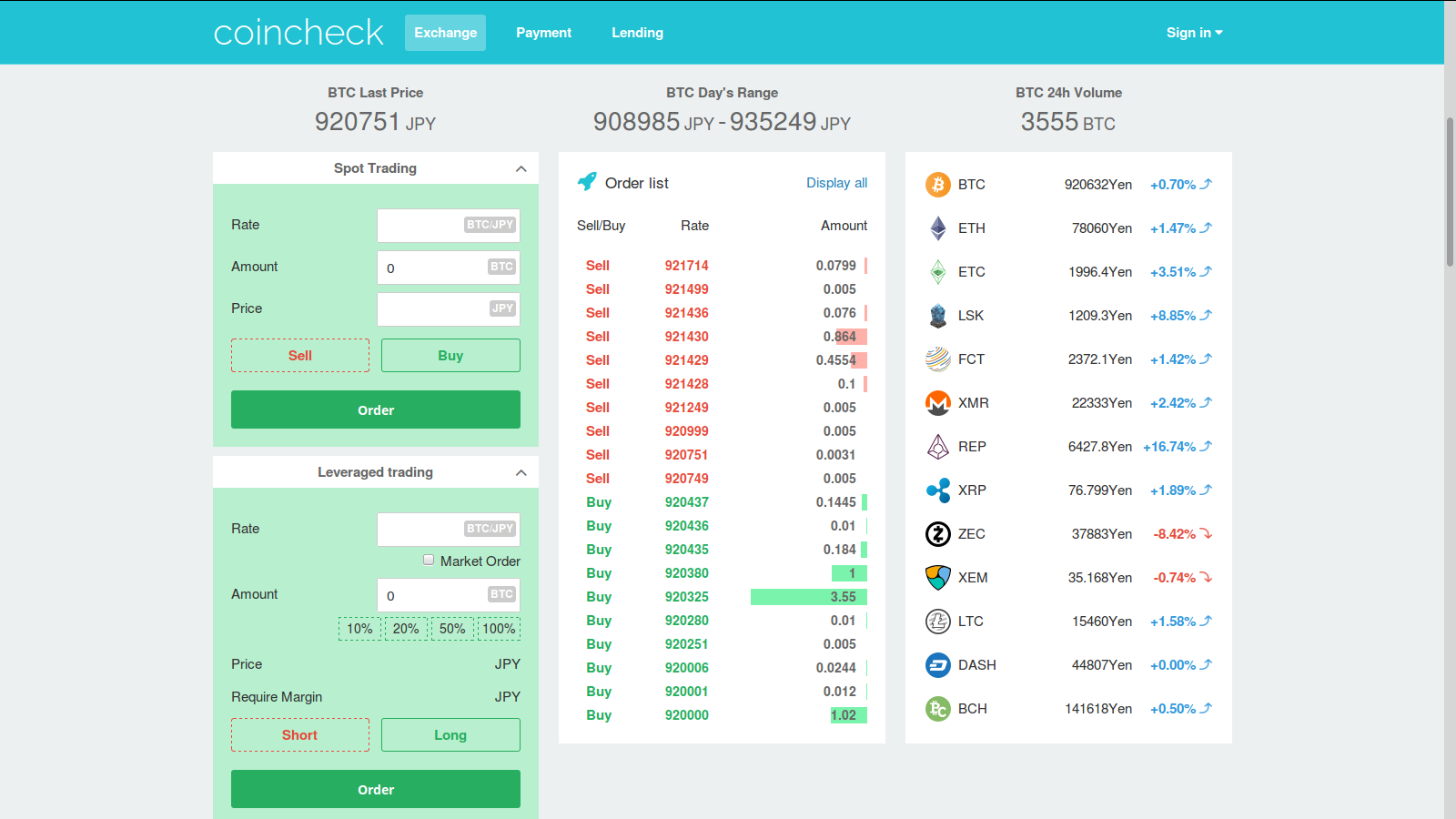Click the Ripple XRP coin icon
This screenshot has height=819, width=1456.
[x=937, y=490]
